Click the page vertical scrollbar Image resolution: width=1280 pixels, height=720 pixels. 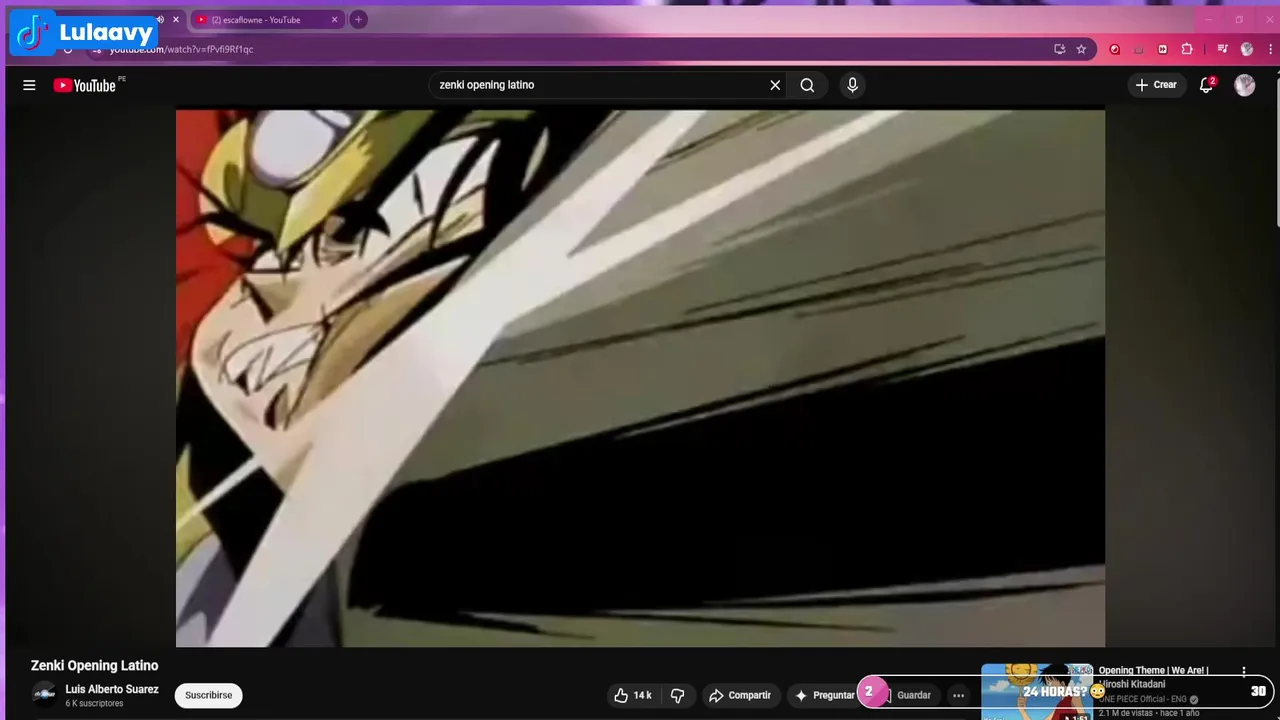[1276, 150]
